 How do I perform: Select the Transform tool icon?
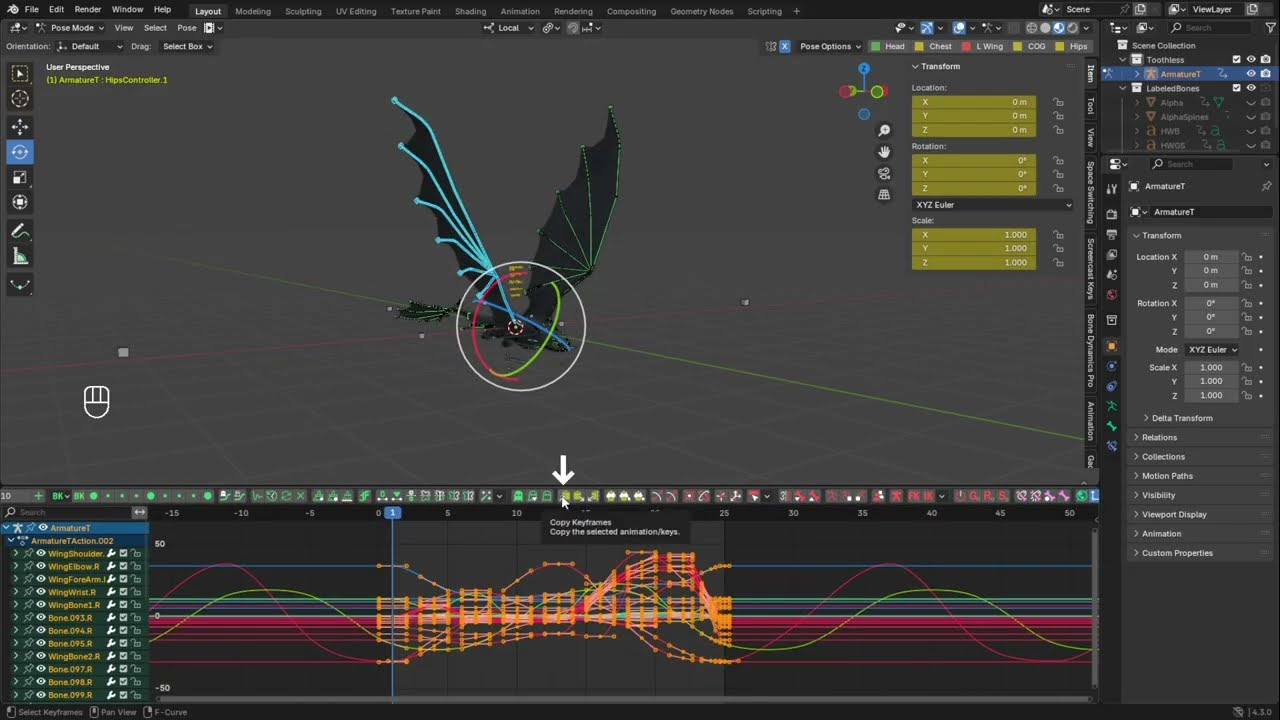pos(20,202)
